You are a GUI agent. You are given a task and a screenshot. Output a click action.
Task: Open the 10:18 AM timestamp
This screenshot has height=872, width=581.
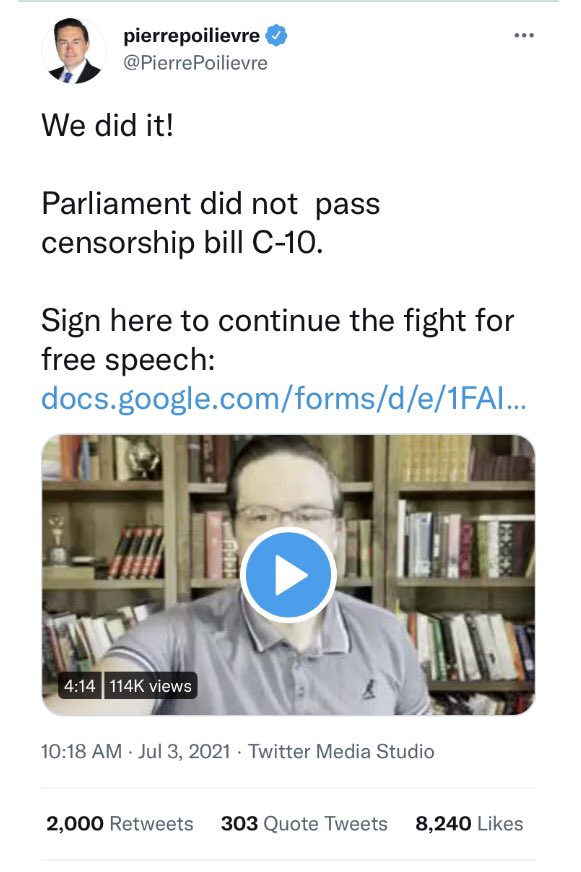point(81,751)
